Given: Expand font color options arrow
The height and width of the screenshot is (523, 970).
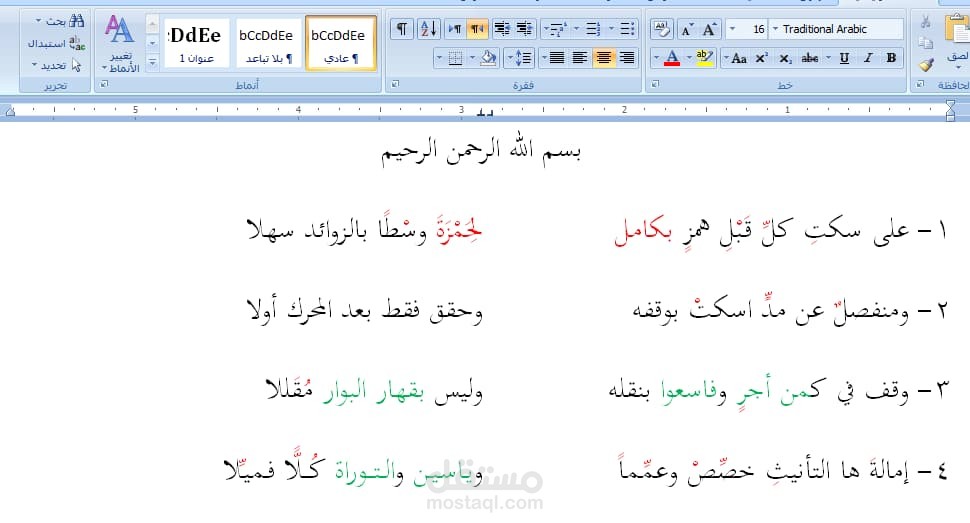Looking at the screenshot, I should coord(656,58).
